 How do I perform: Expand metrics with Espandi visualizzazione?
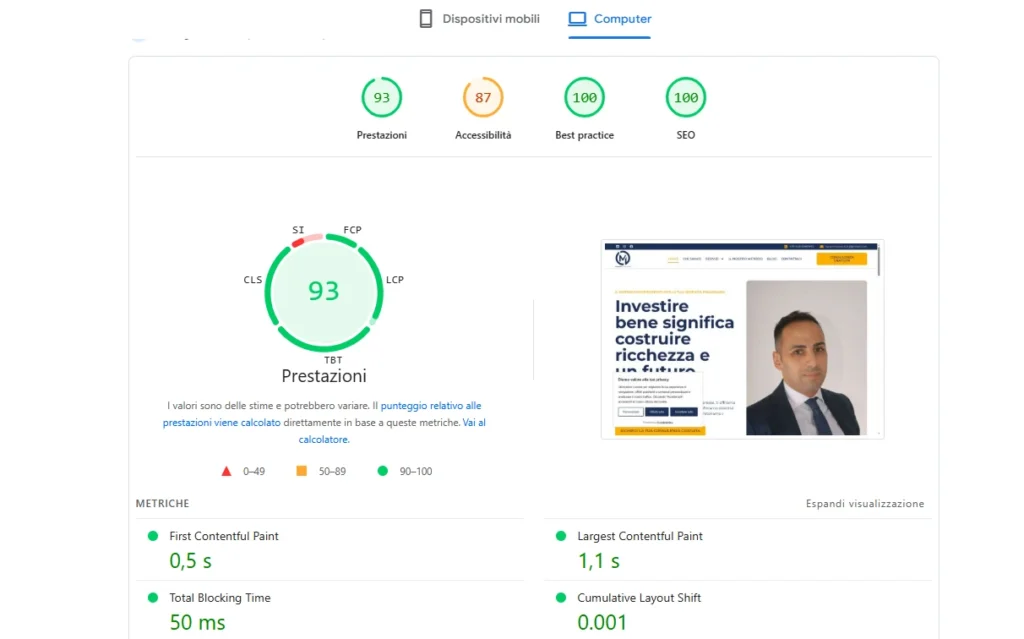pyautogui.click(x=865, y=504)
